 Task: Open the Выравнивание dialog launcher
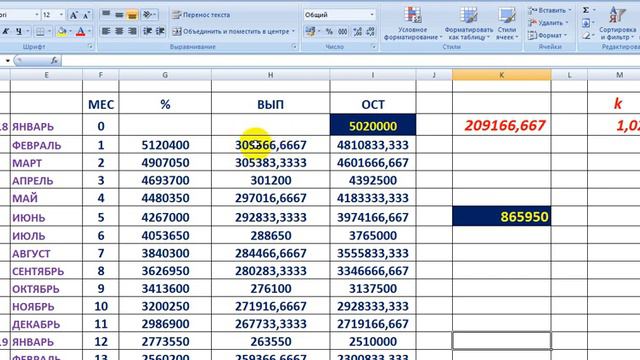click(294, 47)
